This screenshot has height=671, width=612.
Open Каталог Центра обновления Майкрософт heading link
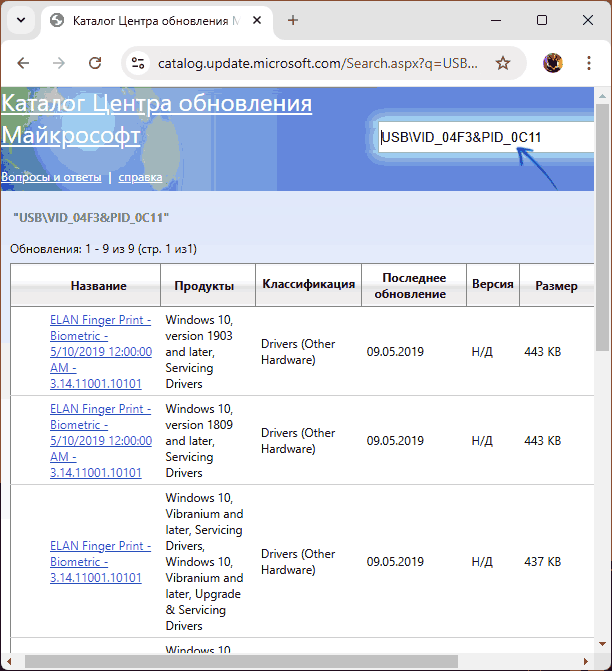[157, 119]
